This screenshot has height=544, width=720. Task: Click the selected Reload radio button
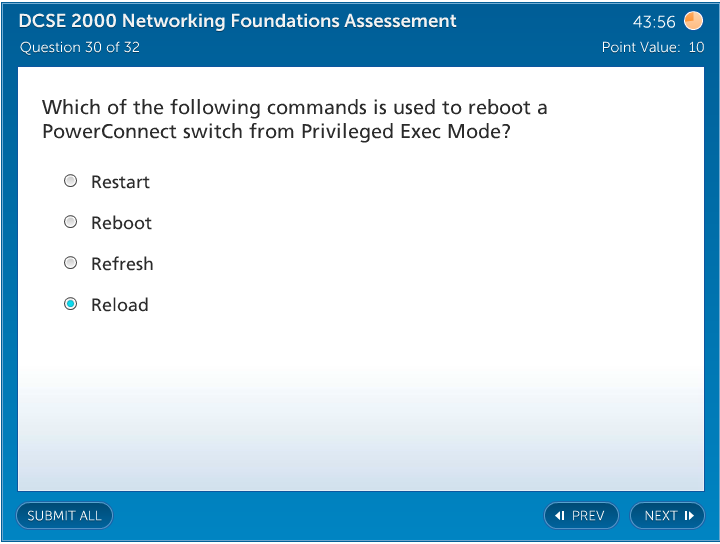[70, 304]
